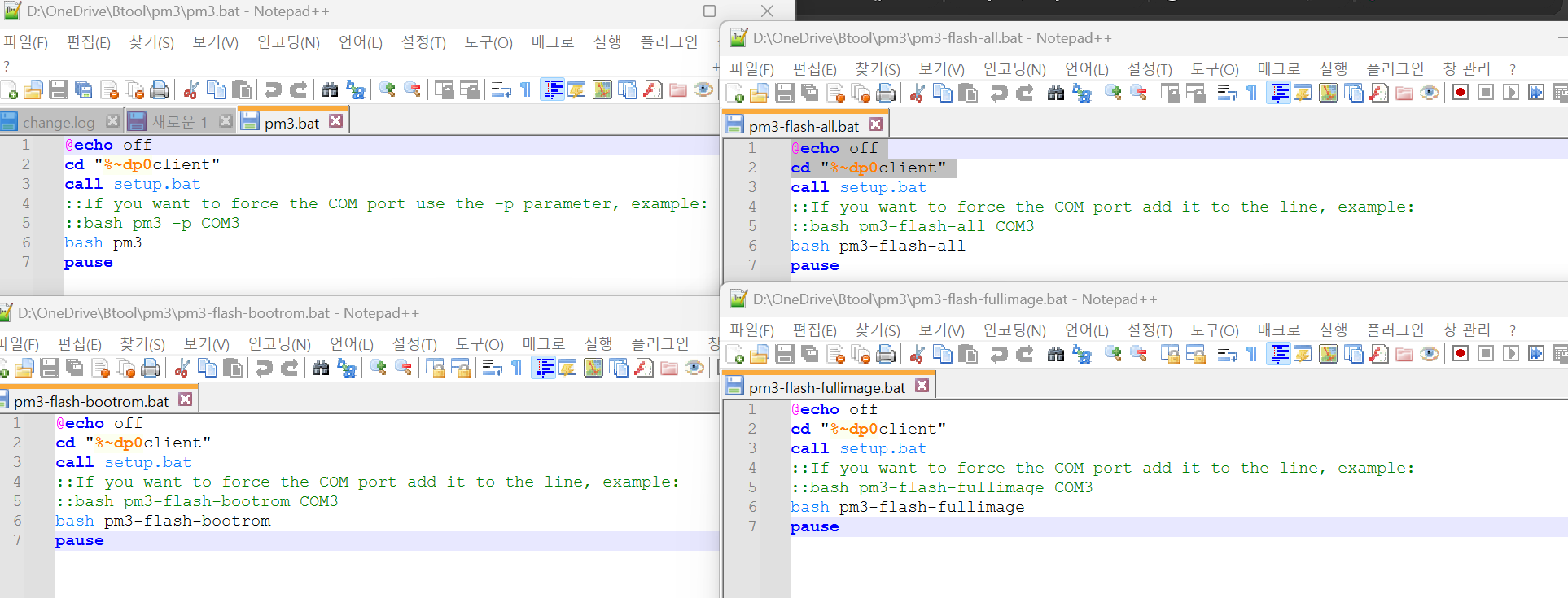Viewport: 1568px width, 598px height.
Task: Click Playback macro in pm3-flash-fullimage window
Action: pyautogui.click(x=1511, y=354)
